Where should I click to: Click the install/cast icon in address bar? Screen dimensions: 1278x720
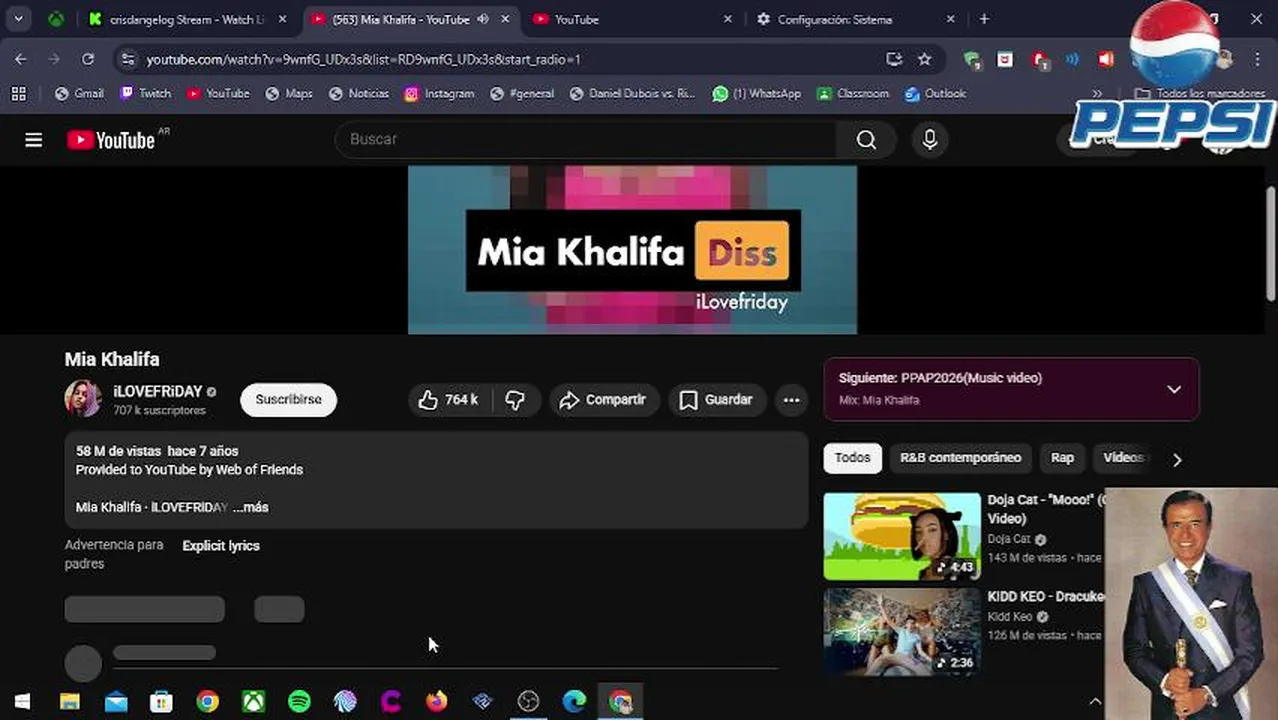click(x=894, y=59)
